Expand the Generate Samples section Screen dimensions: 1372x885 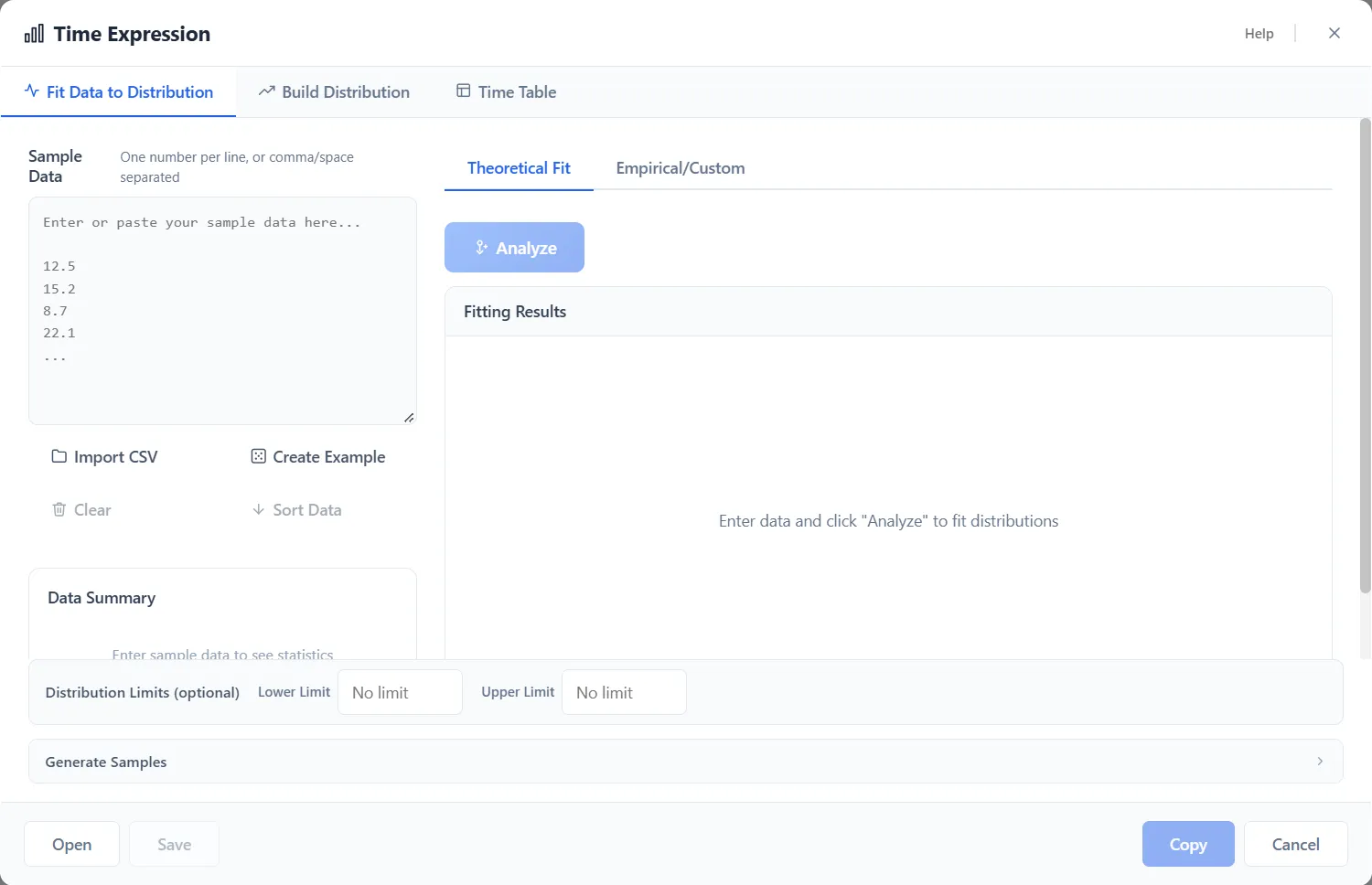[x=685, y=762]
